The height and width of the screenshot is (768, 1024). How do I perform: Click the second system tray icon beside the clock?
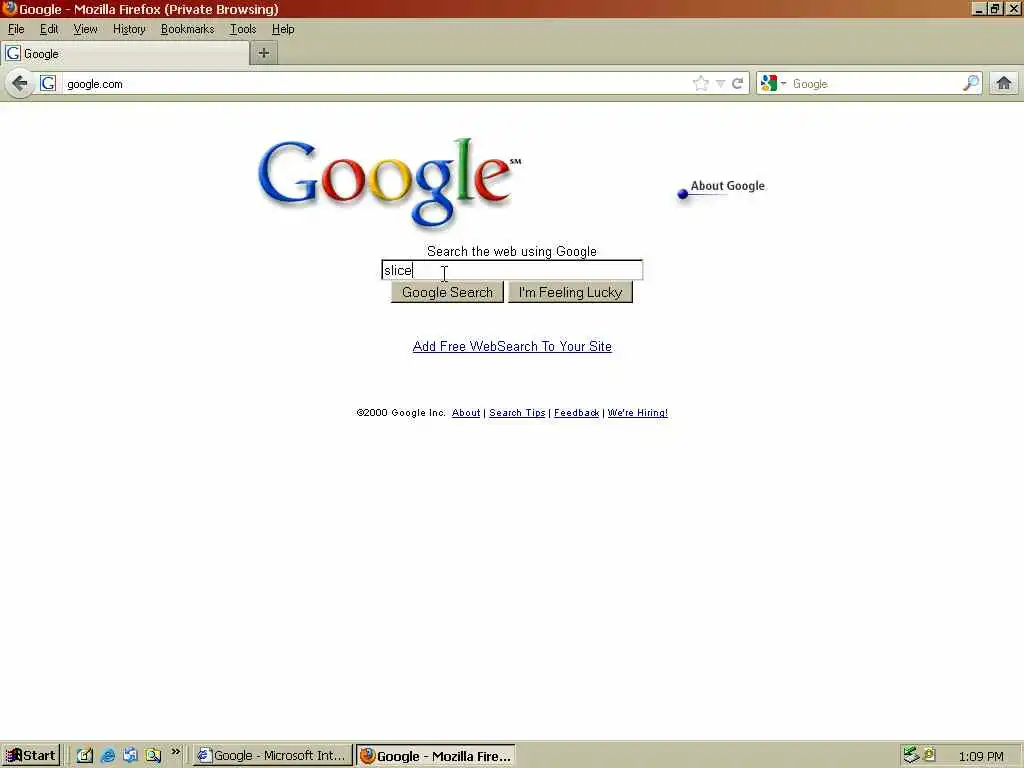(930, 754)
